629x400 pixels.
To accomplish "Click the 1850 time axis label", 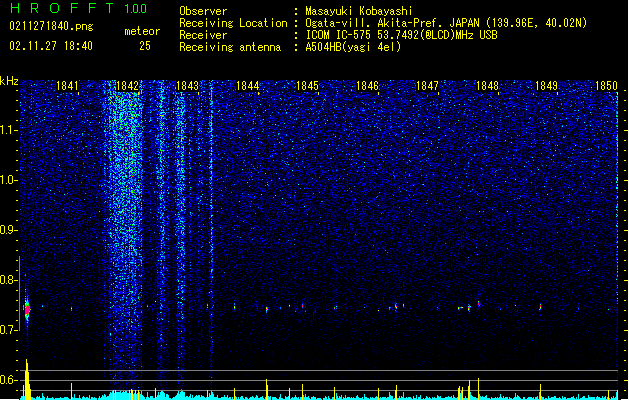I will pos(607,86).
